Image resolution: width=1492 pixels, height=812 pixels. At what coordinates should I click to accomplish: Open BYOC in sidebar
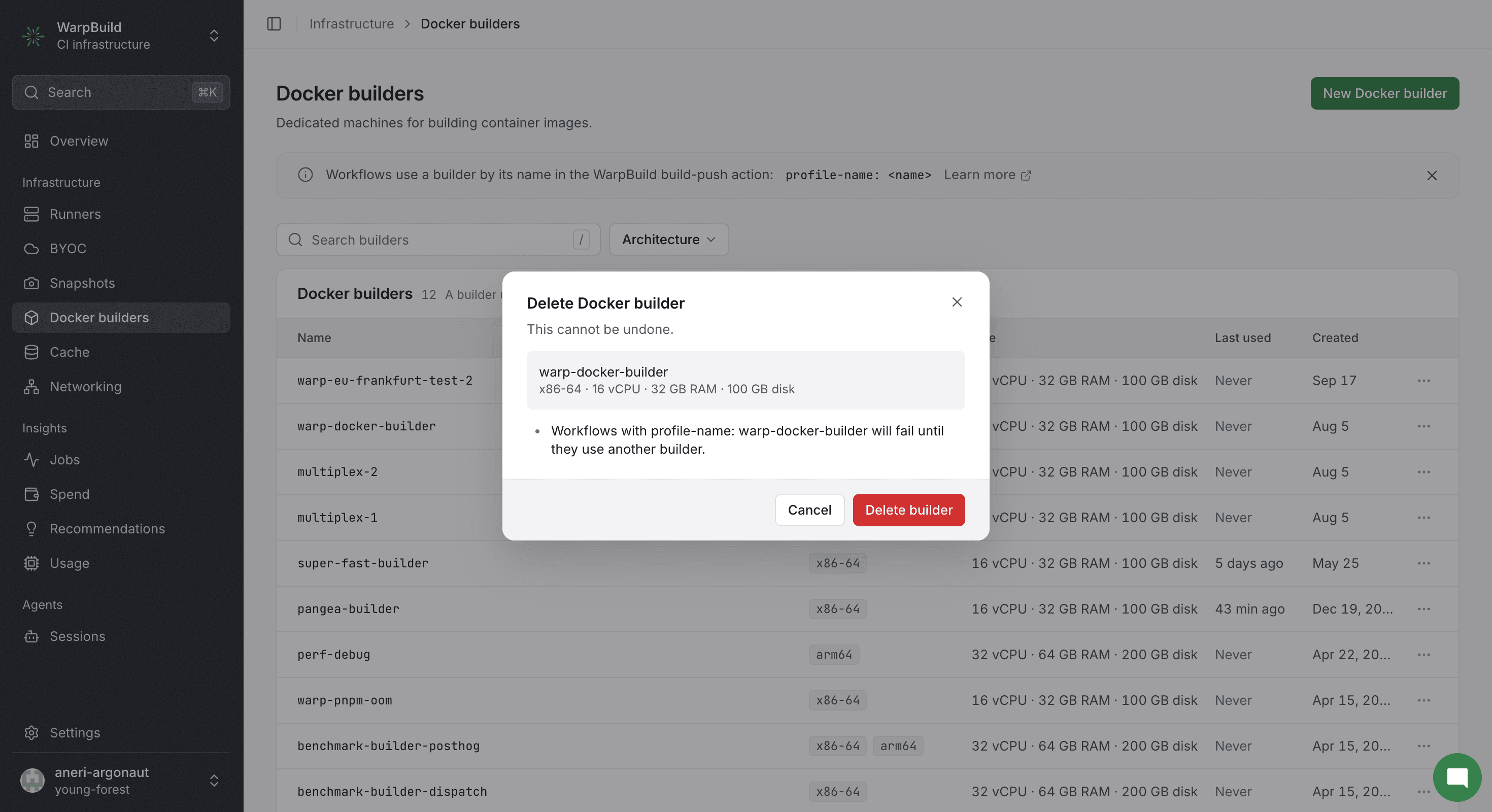click(121, 249)
